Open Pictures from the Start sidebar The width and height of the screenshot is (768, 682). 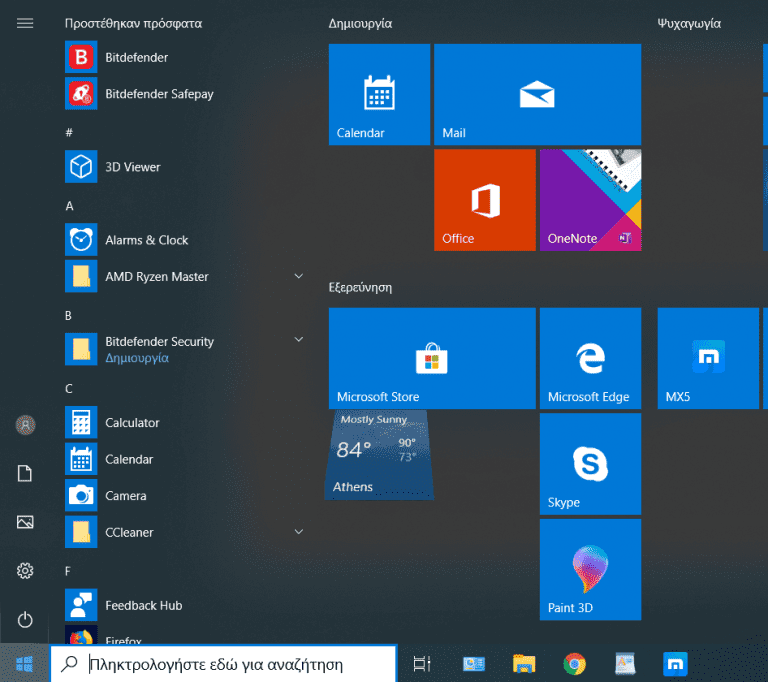(x=25, y=522)
